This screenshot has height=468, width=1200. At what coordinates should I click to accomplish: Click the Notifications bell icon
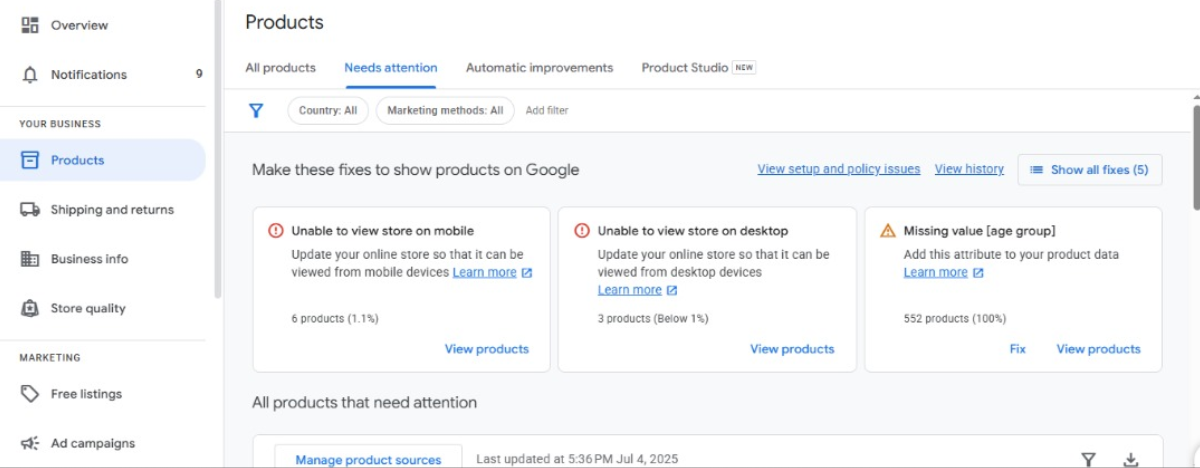click(30, 75)
